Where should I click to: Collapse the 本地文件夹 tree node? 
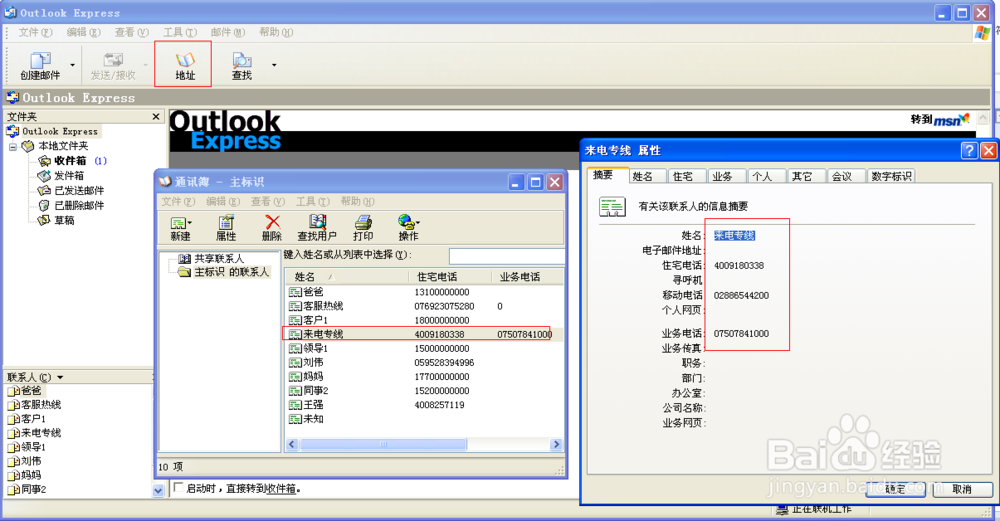13,146
